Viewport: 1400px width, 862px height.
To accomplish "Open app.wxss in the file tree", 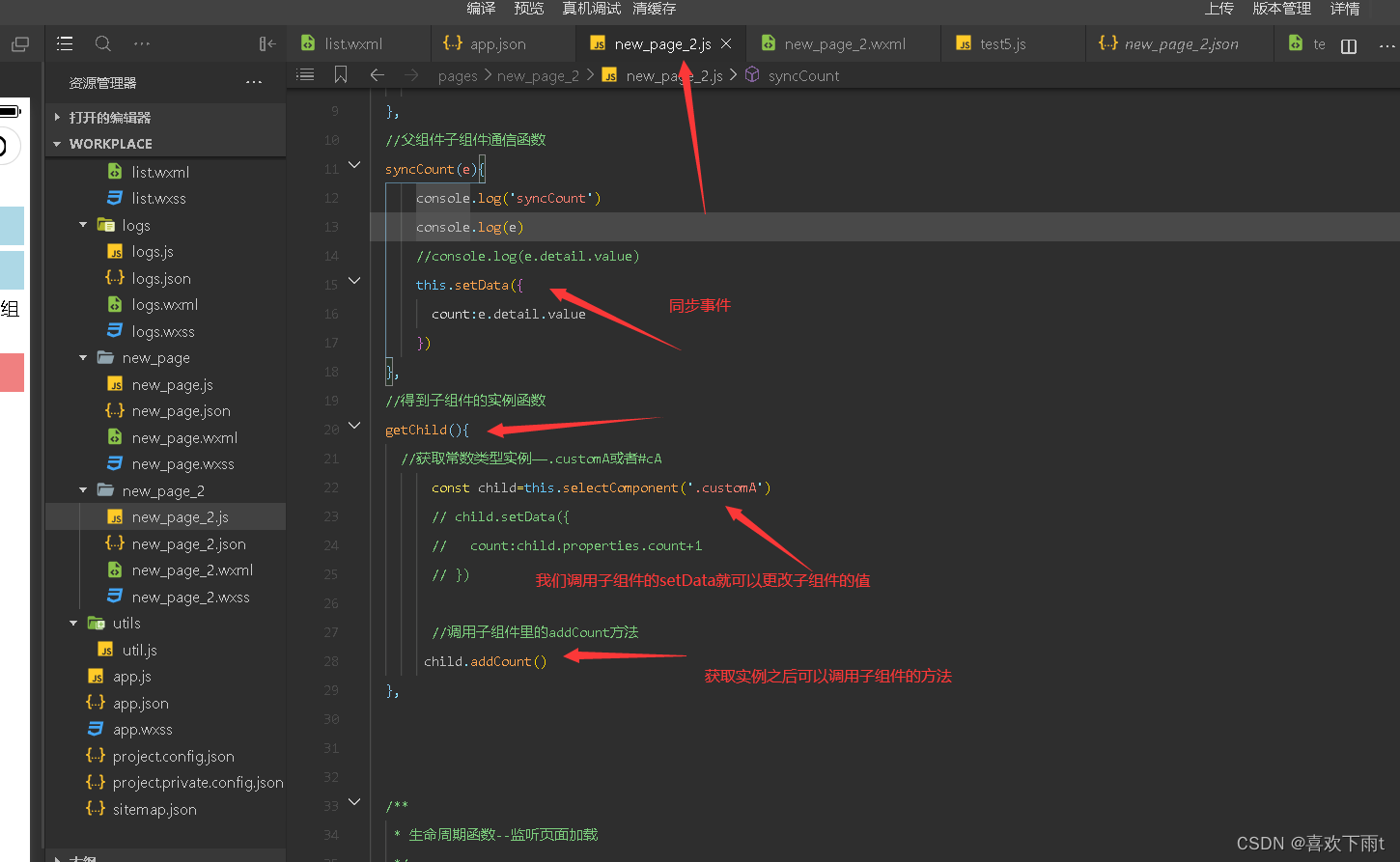I will click(142, 730).
